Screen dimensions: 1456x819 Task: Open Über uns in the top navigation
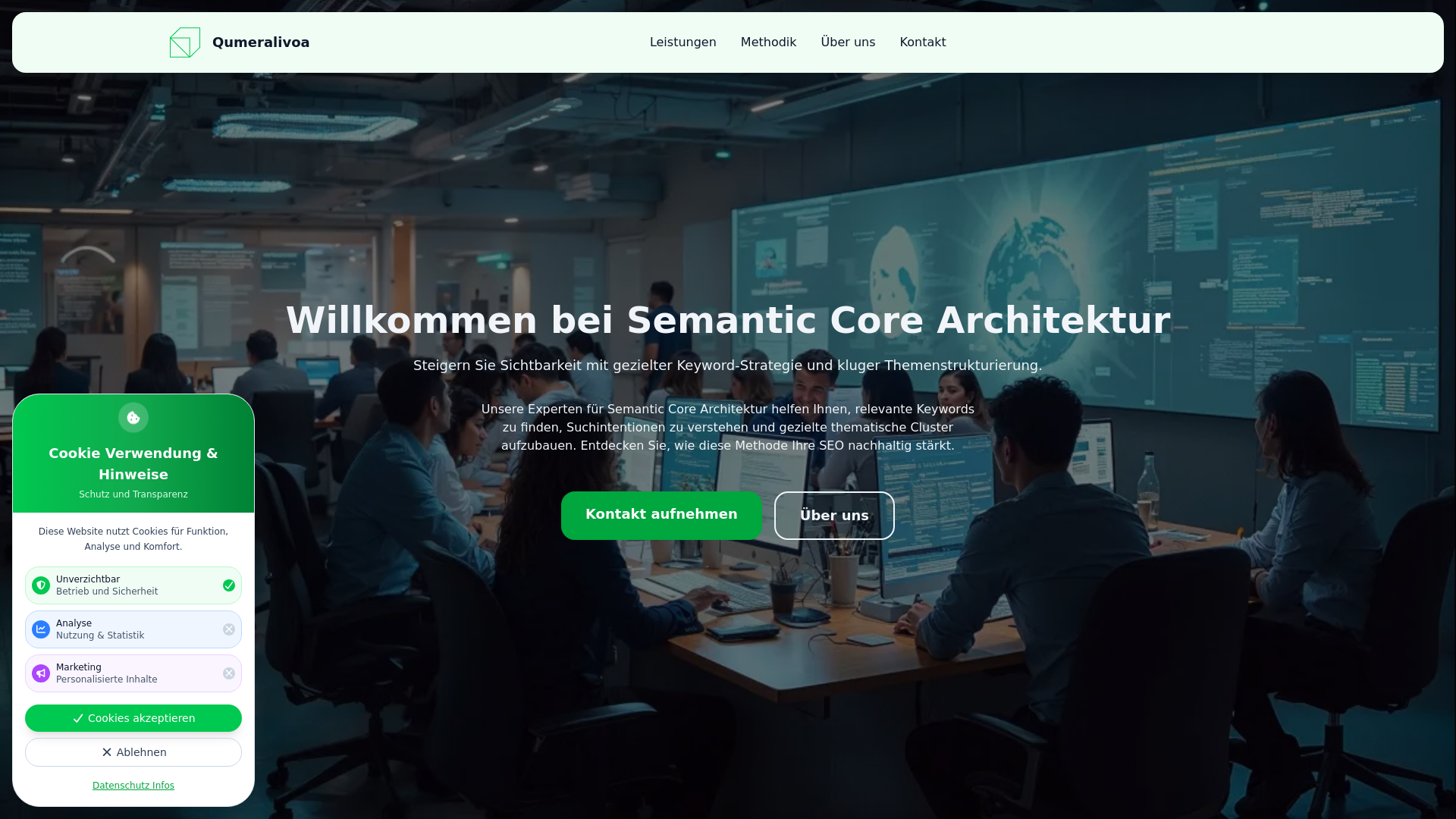pyautogui.click(x=848, y=42)
